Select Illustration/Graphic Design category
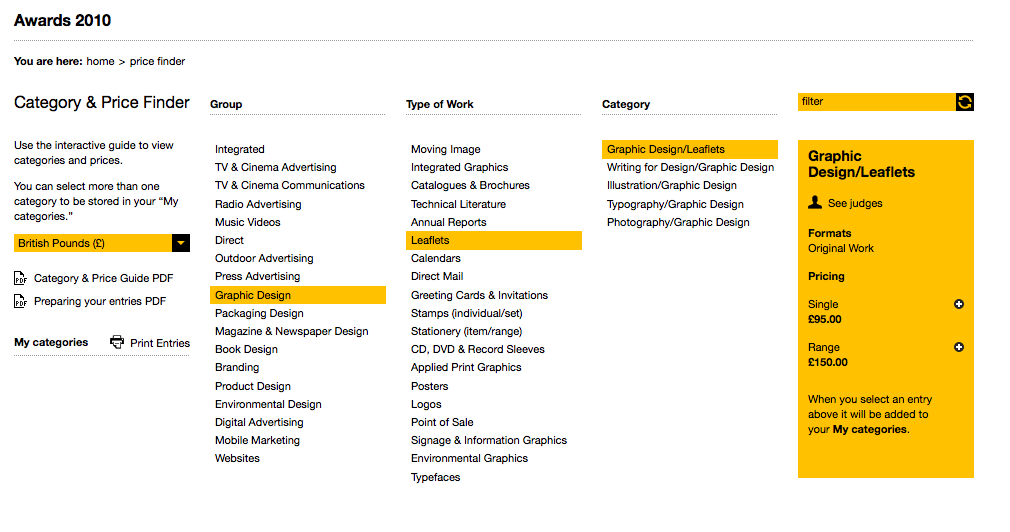 point(672,185)
